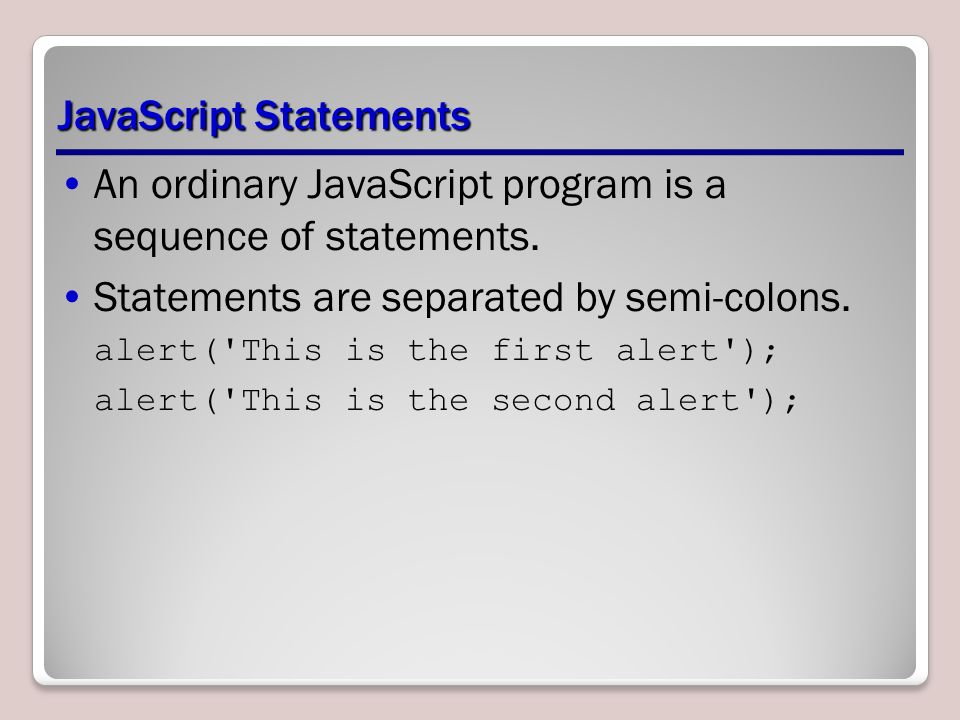Click the word "separated" in second bullet

[x=471, y=299]
